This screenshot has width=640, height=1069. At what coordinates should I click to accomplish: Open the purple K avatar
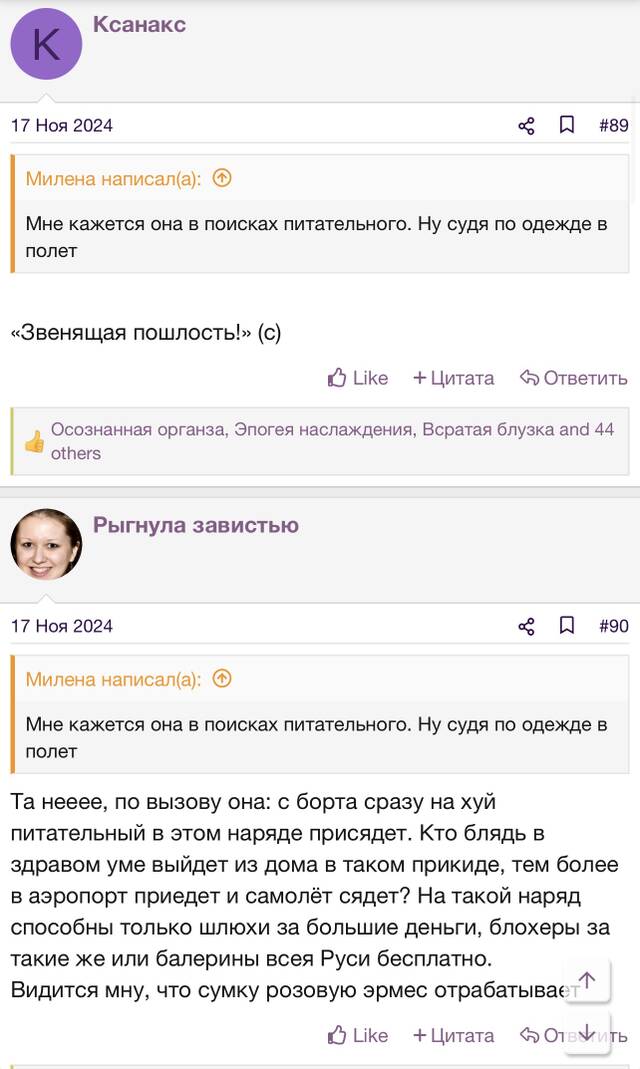tap(46, 44)
